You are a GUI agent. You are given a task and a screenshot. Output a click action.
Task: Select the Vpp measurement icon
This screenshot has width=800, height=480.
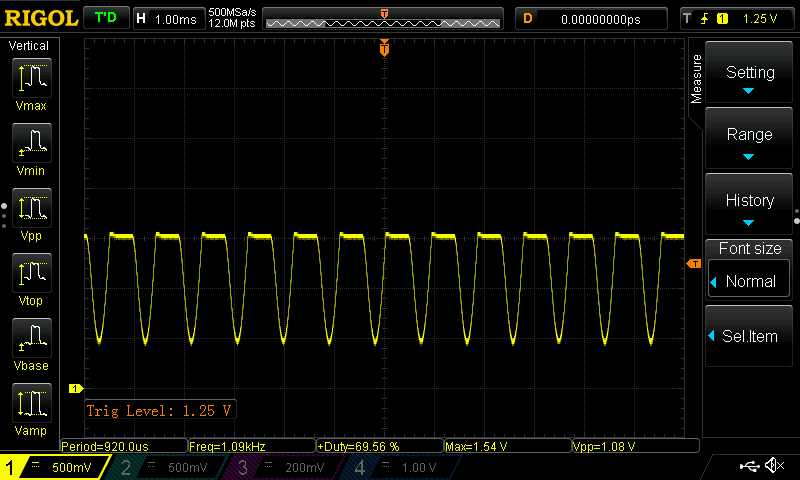32,208
